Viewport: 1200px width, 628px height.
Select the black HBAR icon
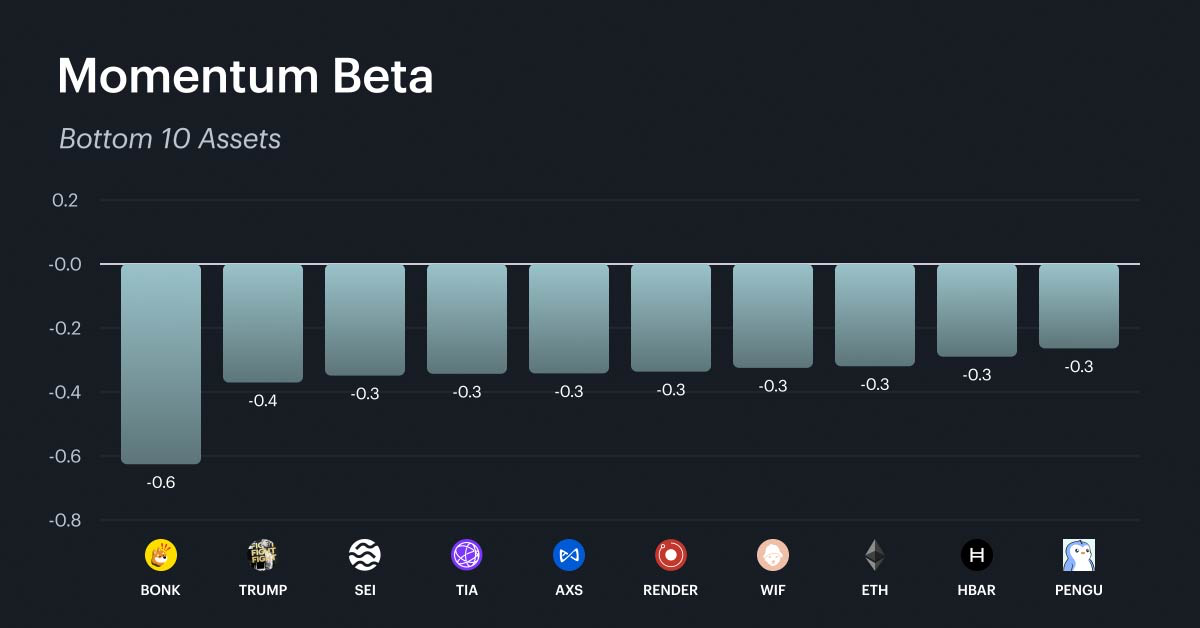(977, 554)
